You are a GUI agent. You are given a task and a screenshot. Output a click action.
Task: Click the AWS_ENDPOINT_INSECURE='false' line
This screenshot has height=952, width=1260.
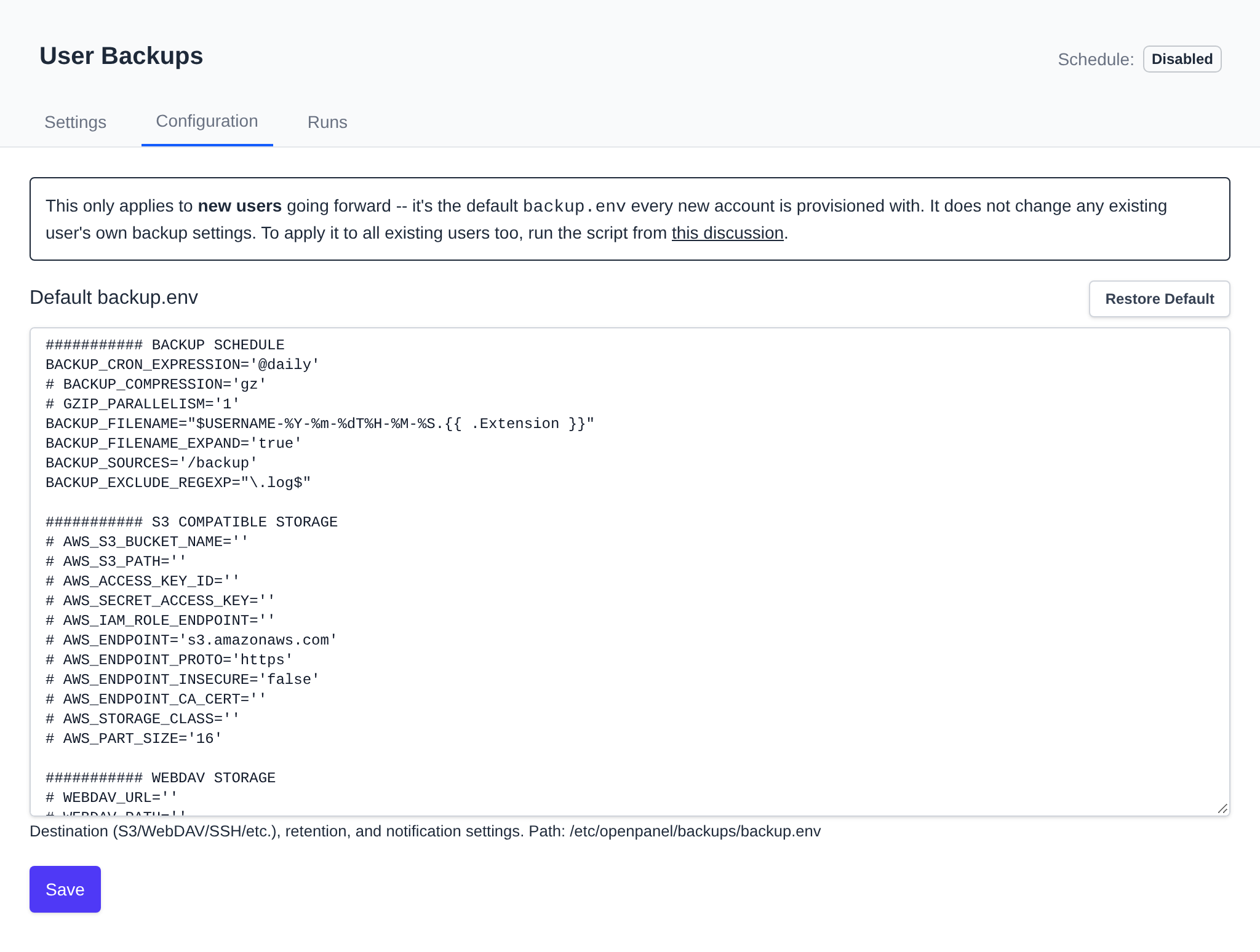pyautogui.click(x=183, y=680)
